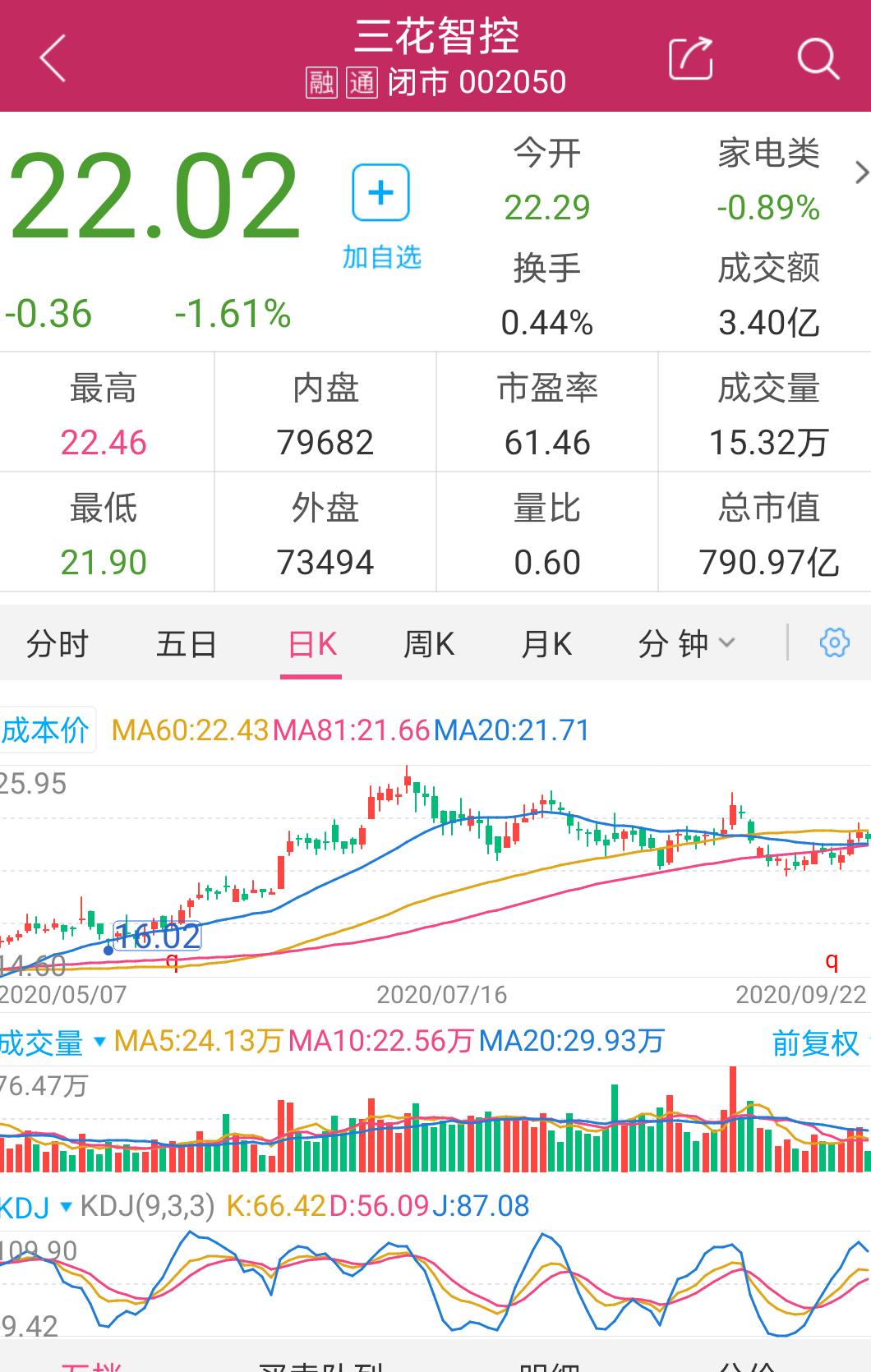Viewport: 871px width, 1372px height.
Task: Tap the current price 22.02
Action: 154,197
